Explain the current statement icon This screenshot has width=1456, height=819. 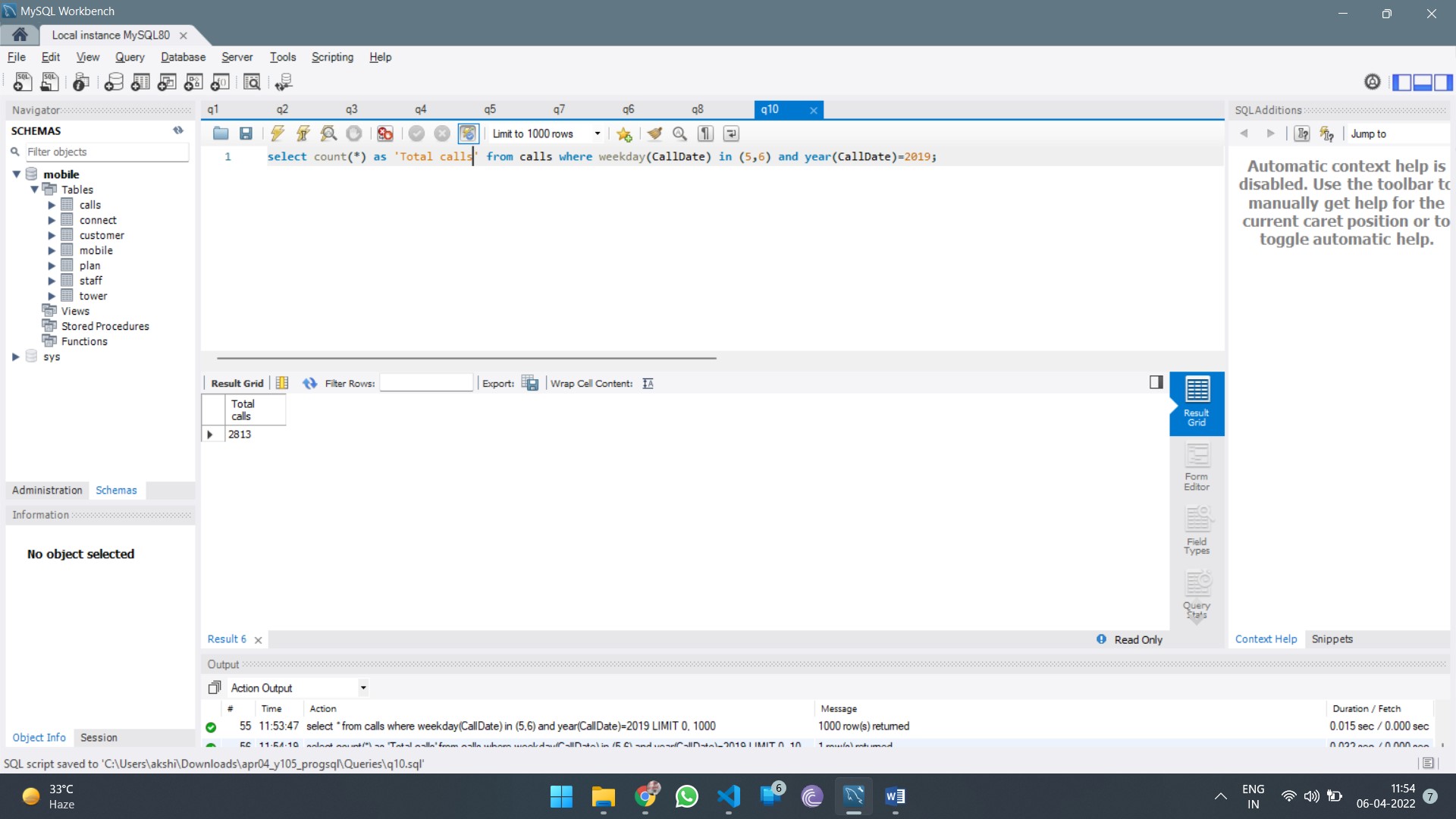pos(328,133)
